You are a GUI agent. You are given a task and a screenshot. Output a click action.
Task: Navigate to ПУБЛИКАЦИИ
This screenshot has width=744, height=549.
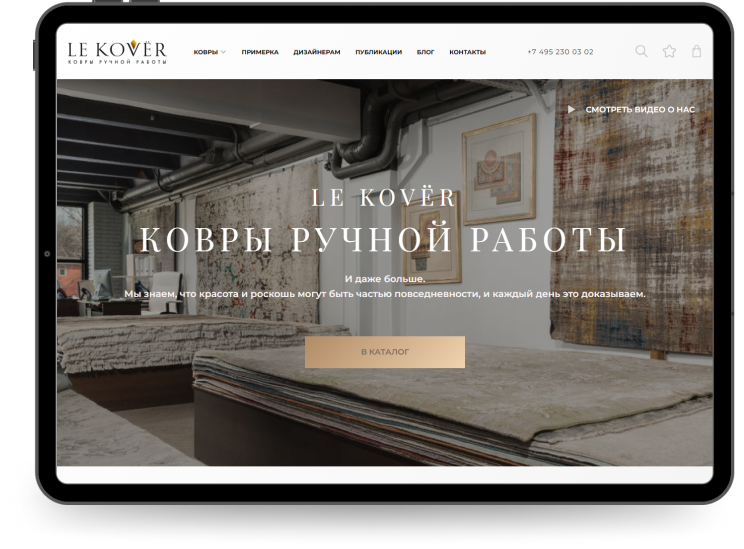click(378, 52)
